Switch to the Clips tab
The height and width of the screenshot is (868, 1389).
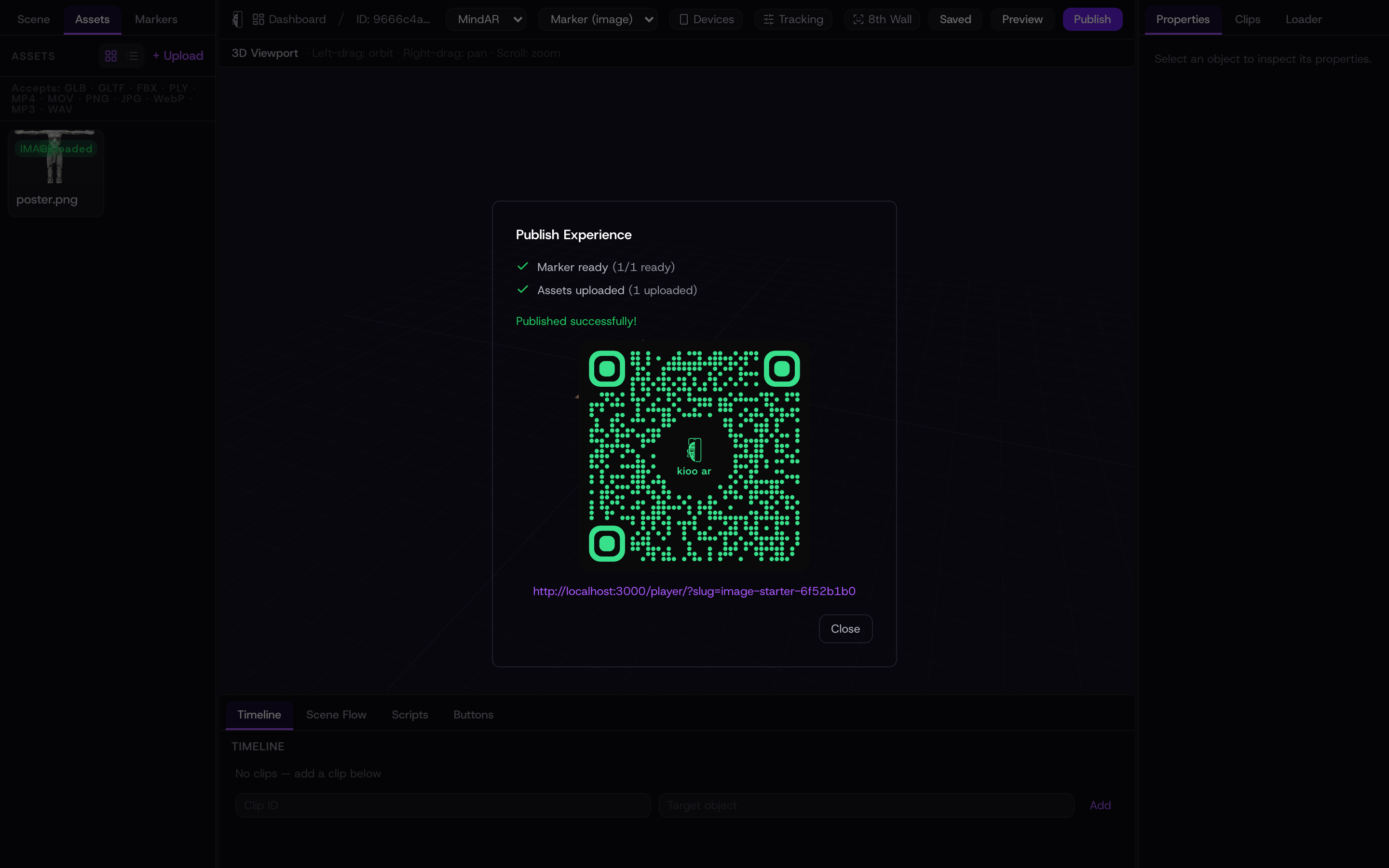pyautogui.click(x=1248, y=19)
